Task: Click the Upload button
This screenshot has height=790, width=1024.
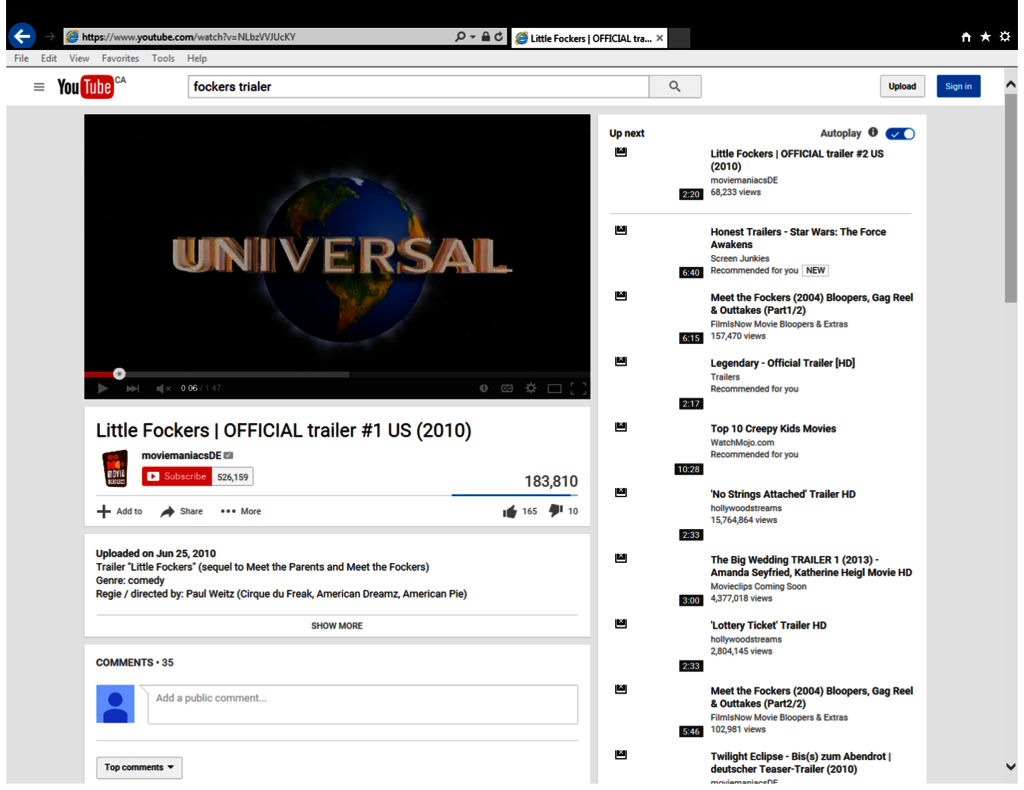Action: click(x=902, y=86)
